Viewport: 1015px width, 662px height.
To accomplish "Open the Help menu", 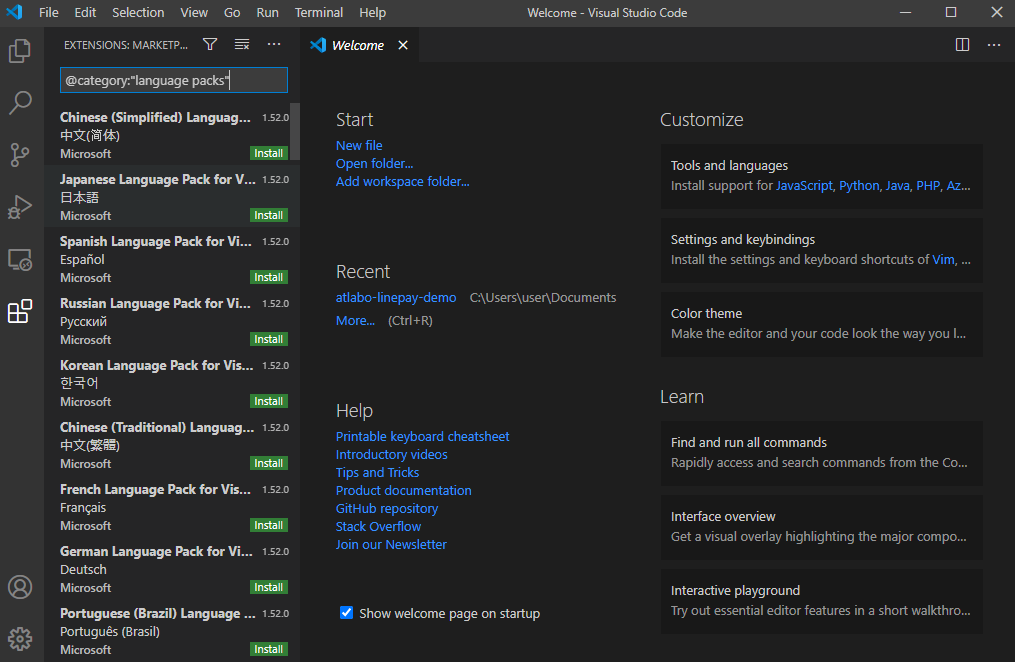I will pos(372,12).
